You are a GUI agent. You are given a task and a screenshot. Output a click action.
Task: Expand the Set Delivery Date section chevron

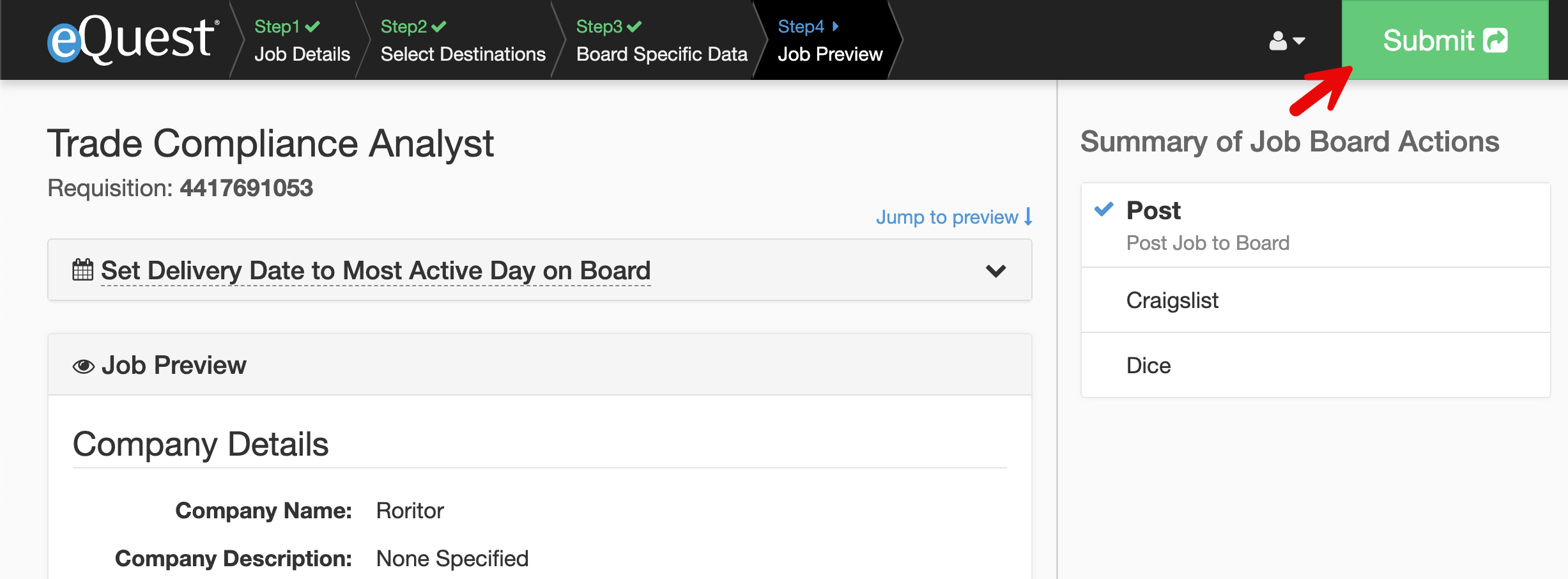click(995, 271)
